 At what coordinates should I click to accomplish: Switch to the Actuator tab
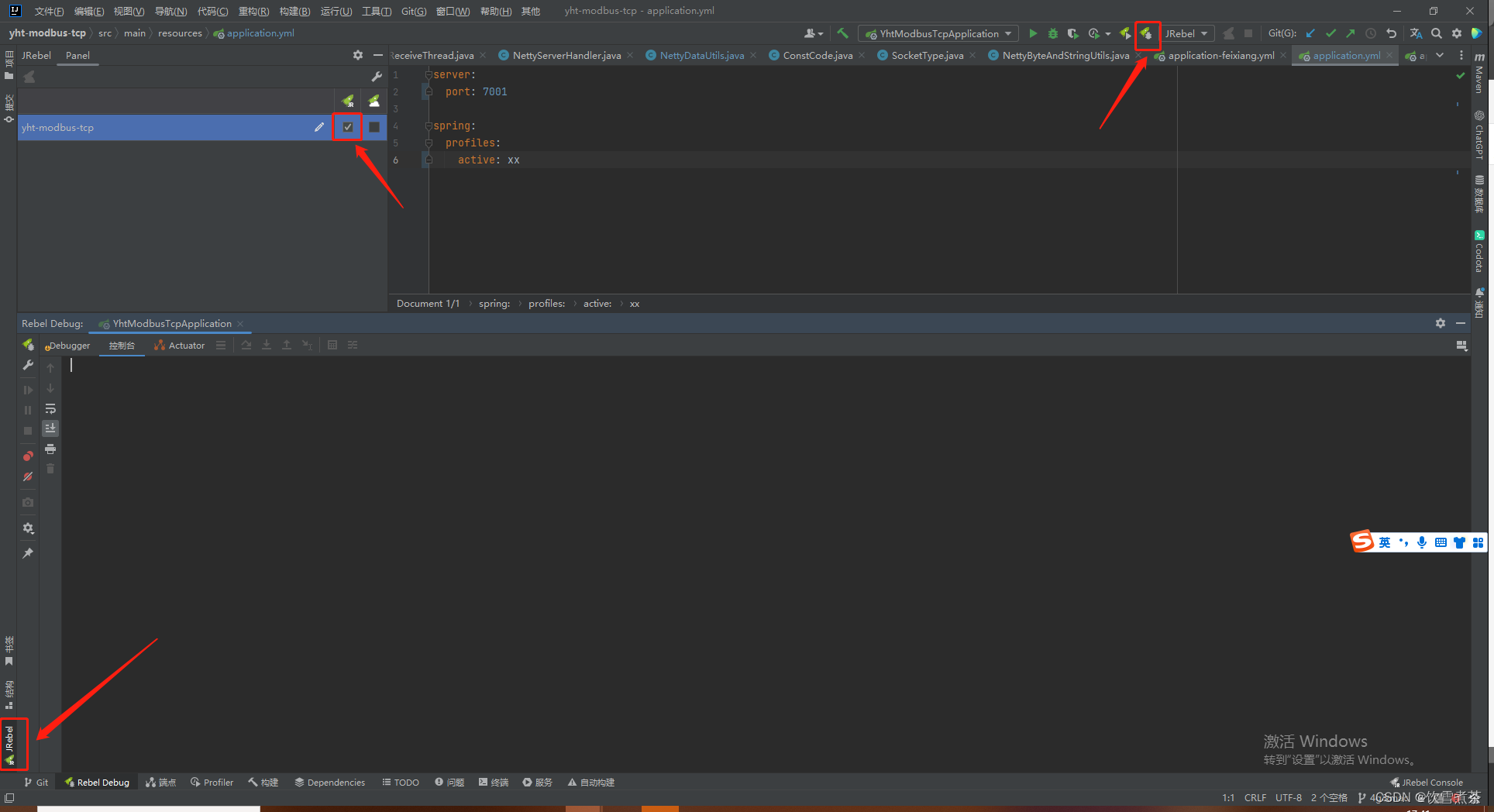tap(180, 346)
